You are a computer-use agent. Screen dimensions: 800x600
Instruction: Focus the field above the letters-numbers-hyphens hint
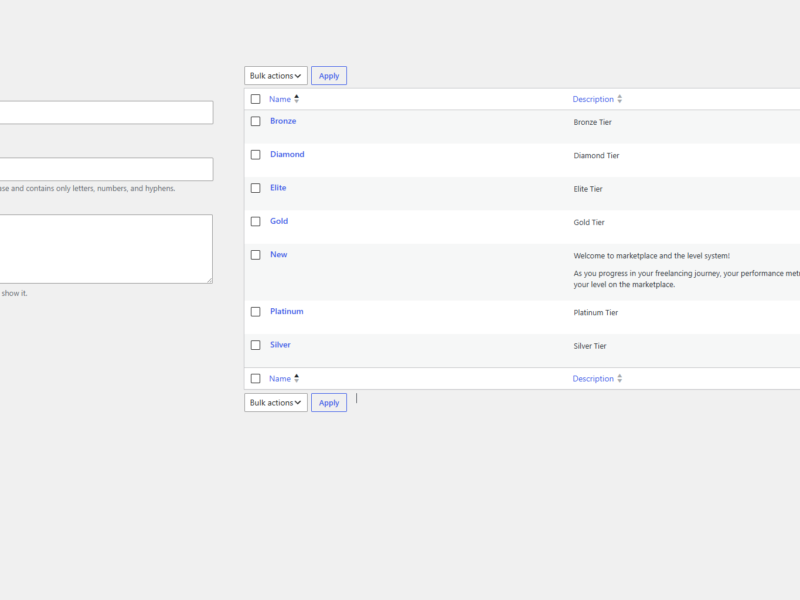[106, 169]
